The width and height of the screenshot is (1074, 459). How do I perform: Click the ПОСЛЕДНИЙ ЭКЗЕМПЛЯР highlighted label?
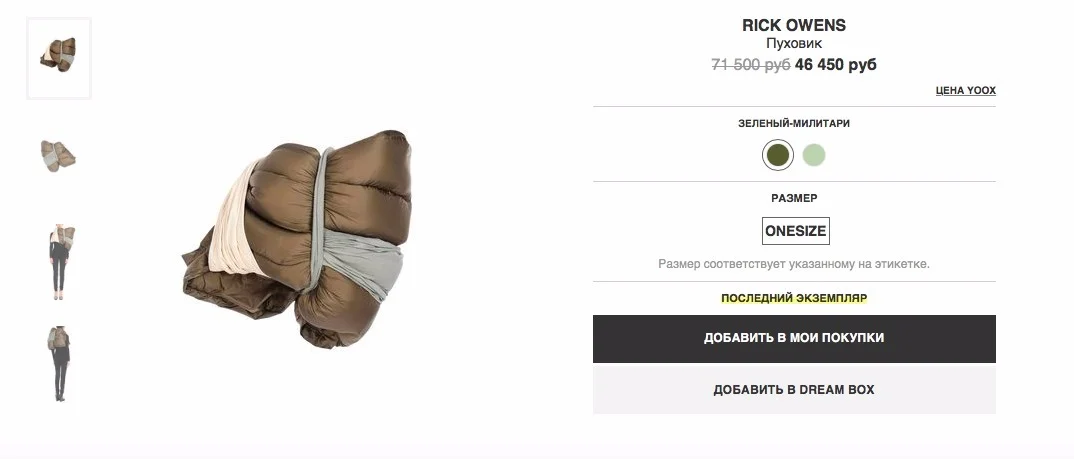tap(794, 299)
